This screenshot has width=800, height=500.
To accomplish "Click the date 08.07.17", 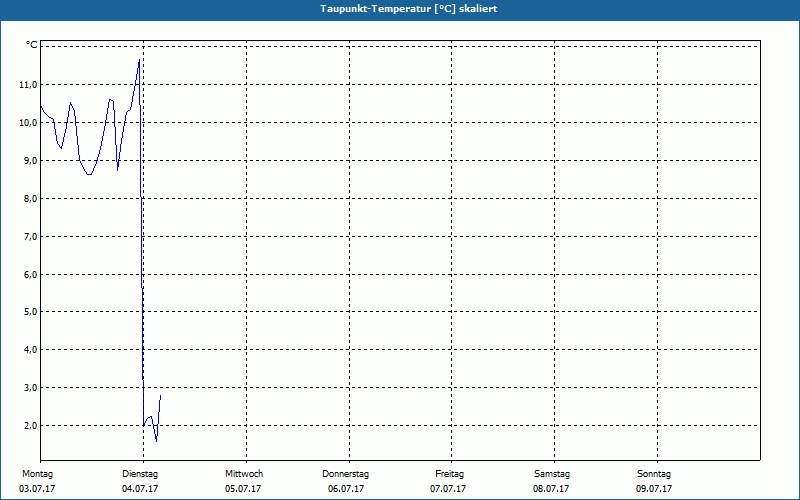I will click(x=551, y=489).
